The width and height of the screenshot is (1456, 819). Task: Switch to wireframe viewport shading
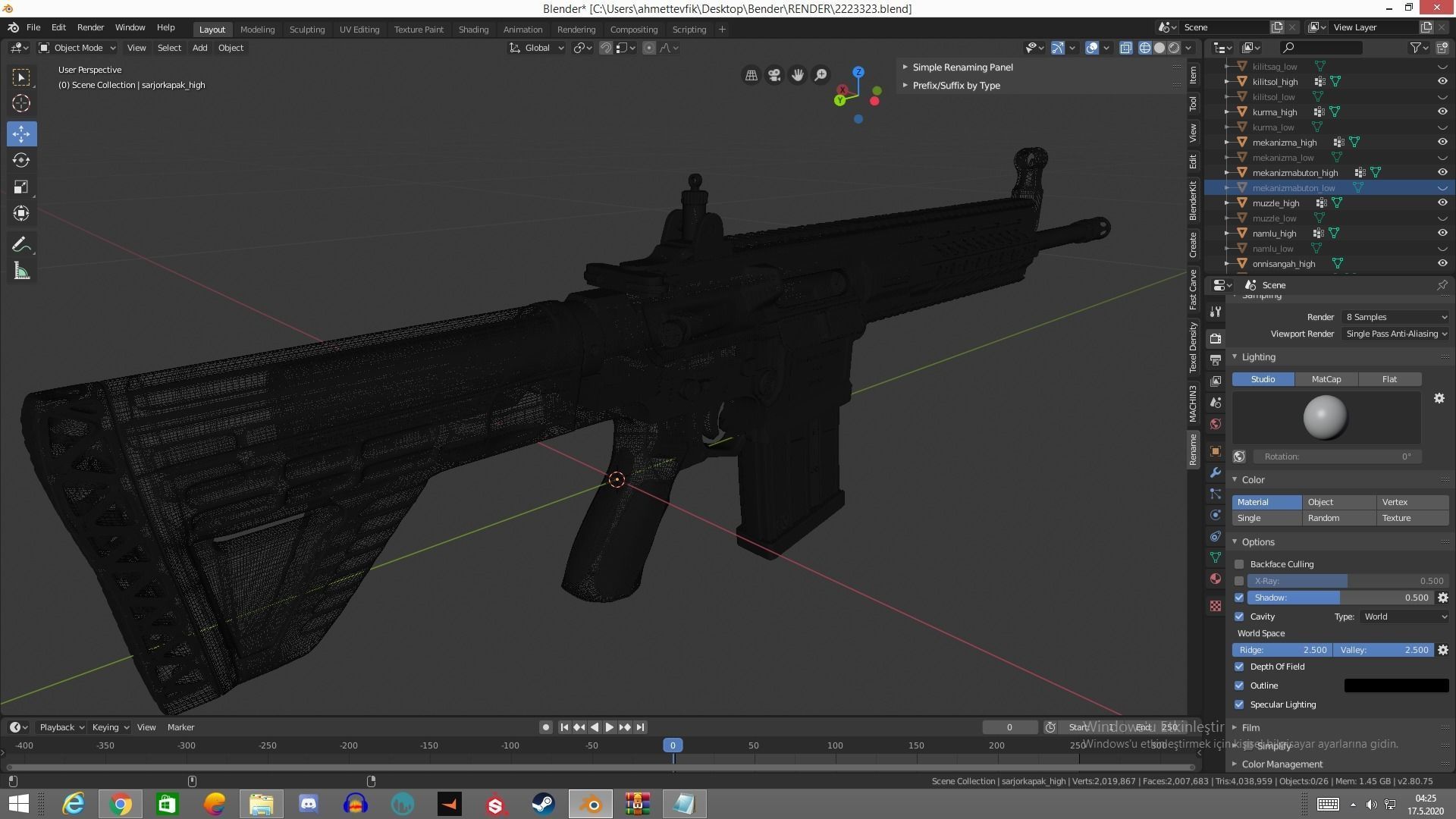pyautogui.click(x=1145, y=48)
